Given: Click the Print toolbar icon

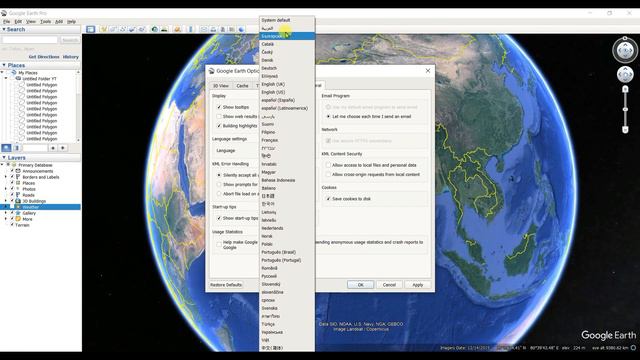Looking at the screenshot, I should point(213,29).
